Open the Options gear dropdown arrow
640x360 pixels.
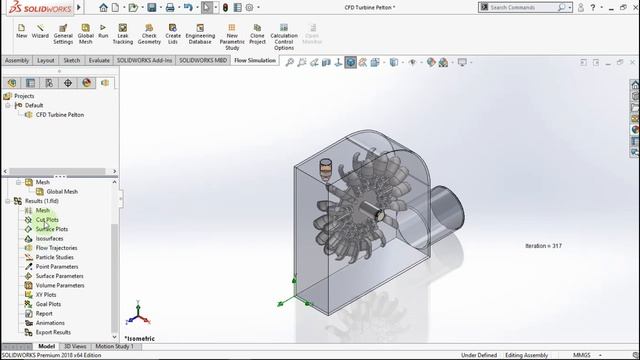click(258, 7)
